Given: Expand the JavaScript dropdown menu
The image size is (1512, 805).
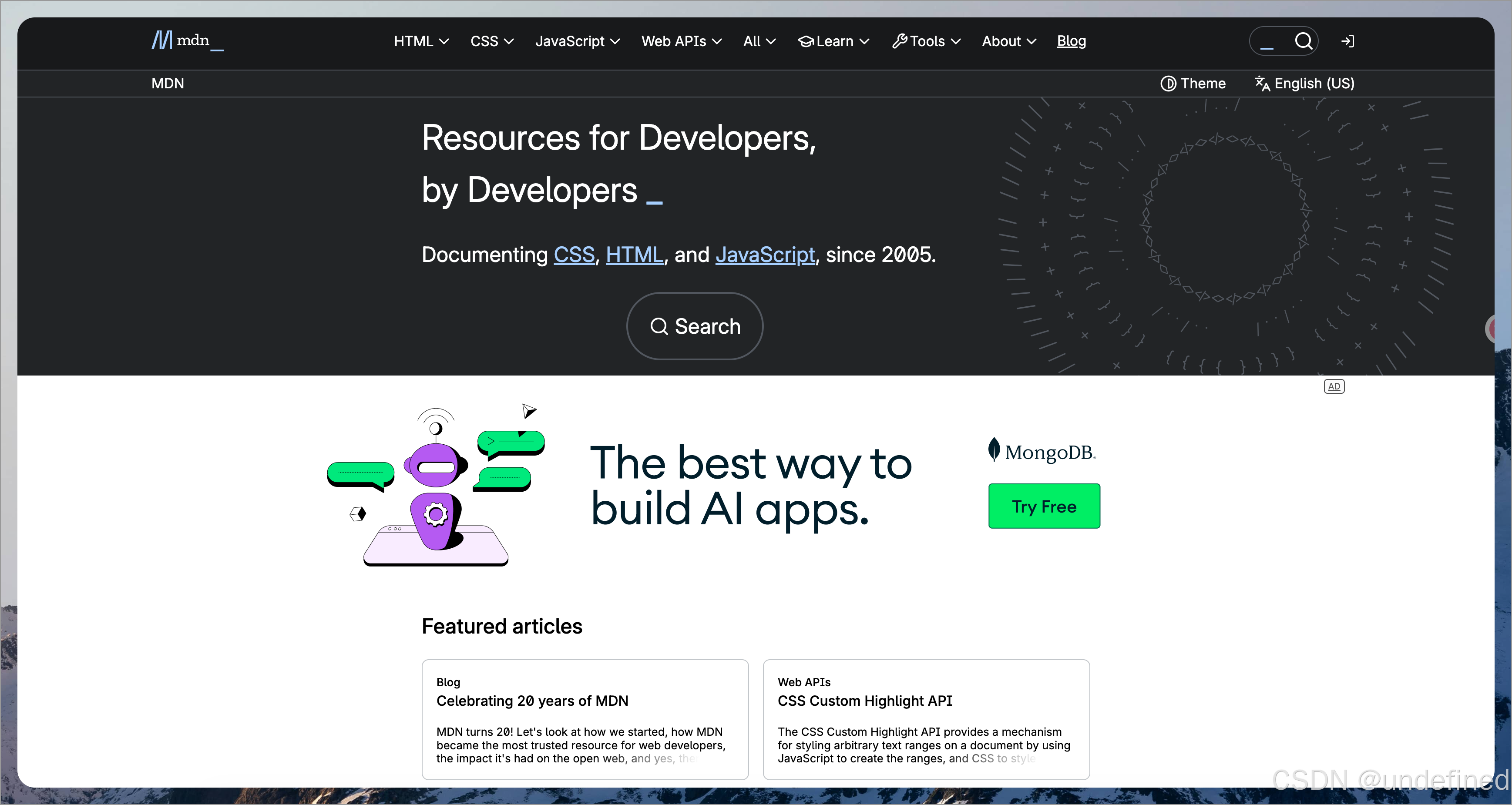Looking at the screenshot, I should (x=577, y=41).
